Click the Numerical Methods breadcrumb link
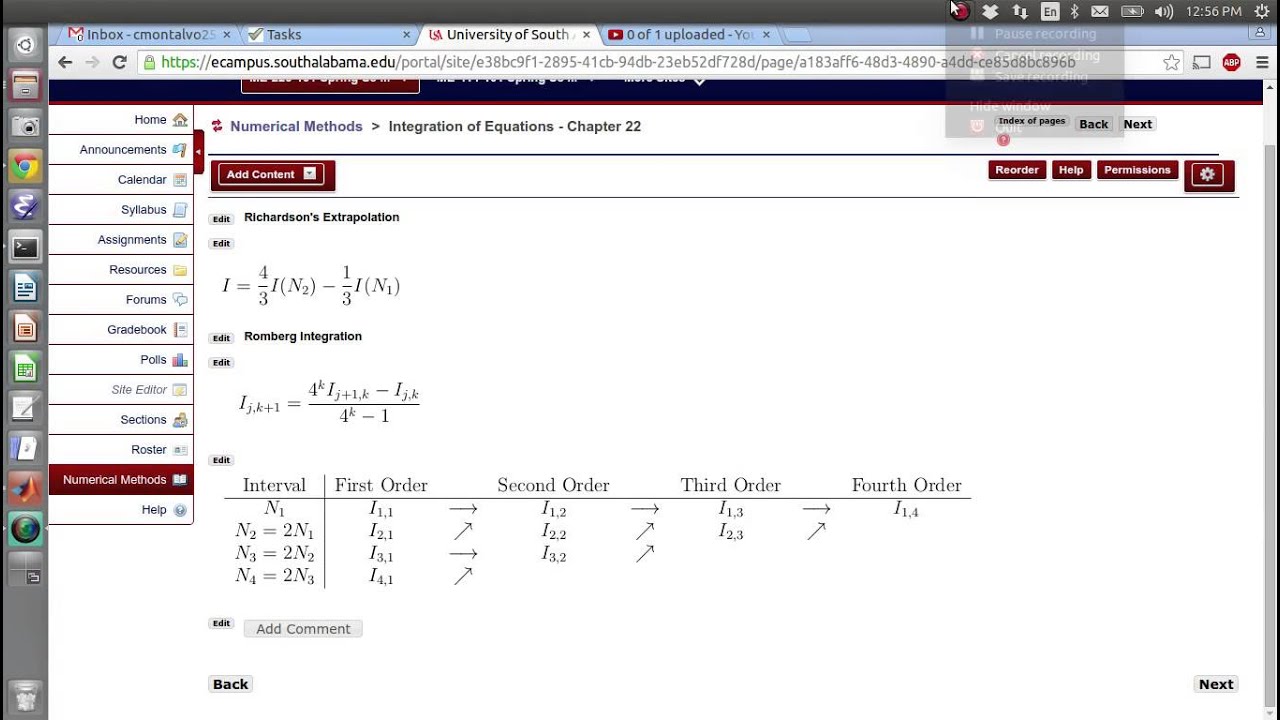 click(x=296, y=126)
